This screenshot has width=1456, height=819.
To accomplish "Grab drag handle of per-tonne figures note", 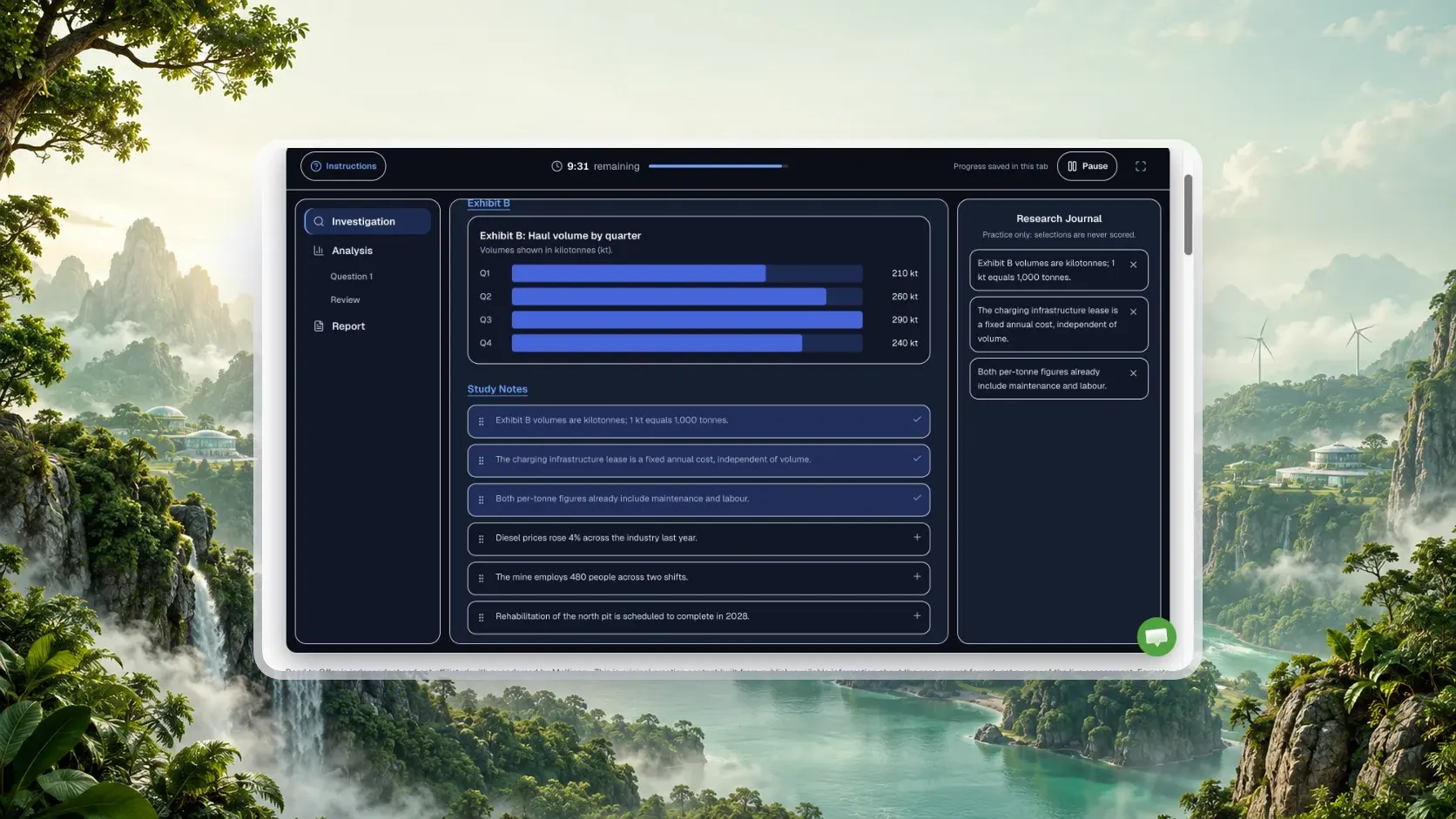I will (481, 500).
